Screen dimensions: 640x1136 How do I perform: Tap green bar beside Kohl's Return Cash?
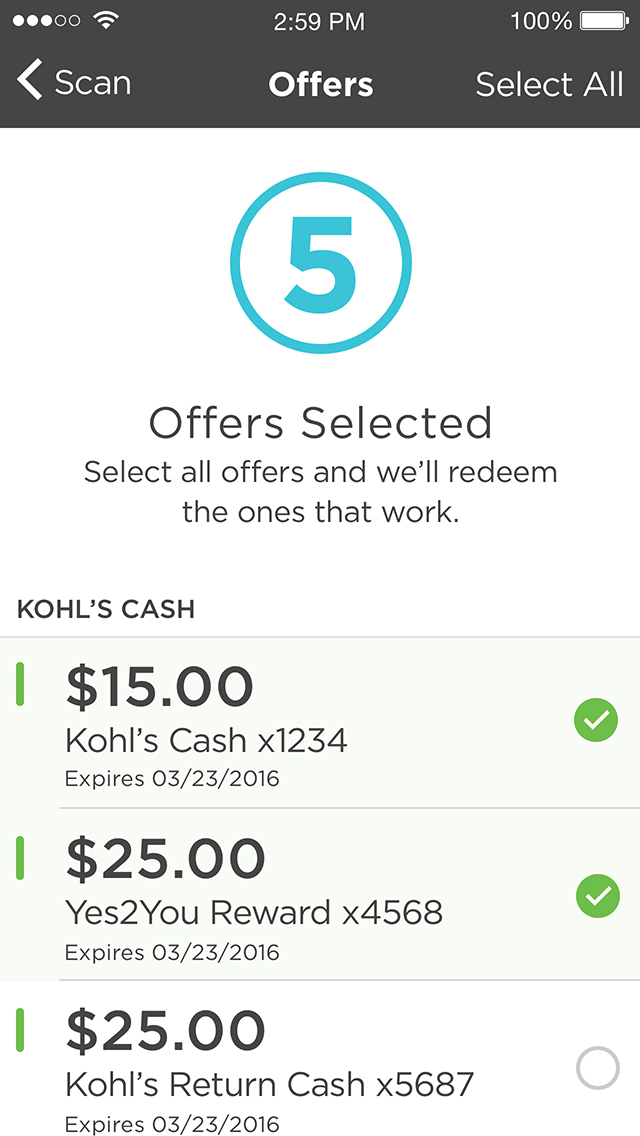pyautogui.click(x=20, y=1030)
